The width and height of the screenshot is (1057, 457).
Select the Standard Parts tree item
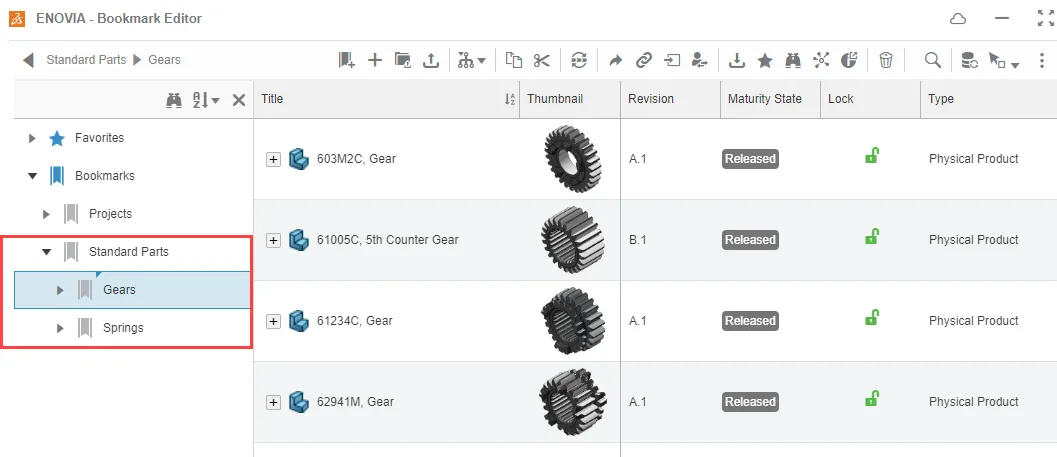click(x=129, y=251)
